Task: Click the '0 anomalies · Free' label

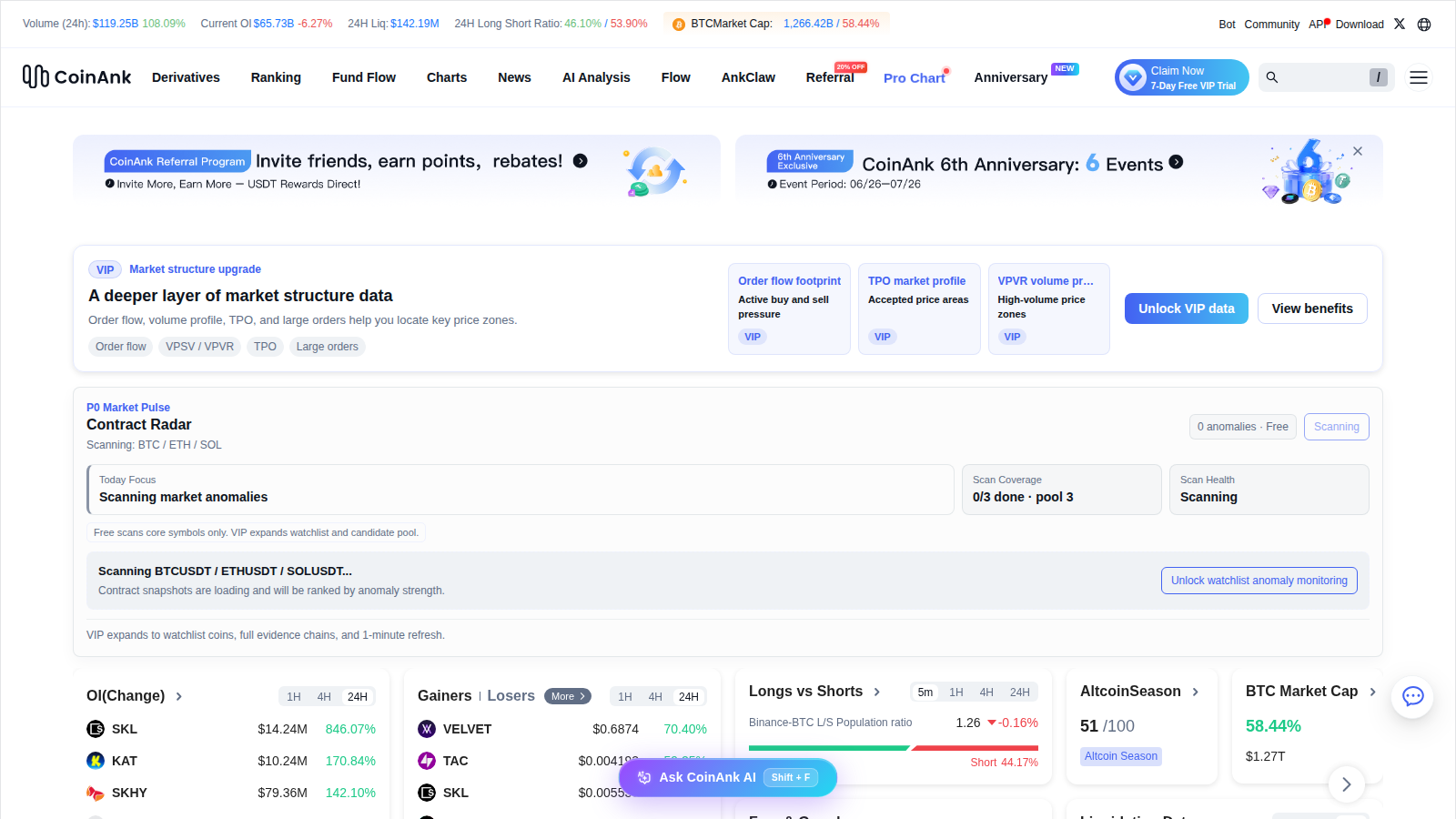Action: tap(1243, 427)
